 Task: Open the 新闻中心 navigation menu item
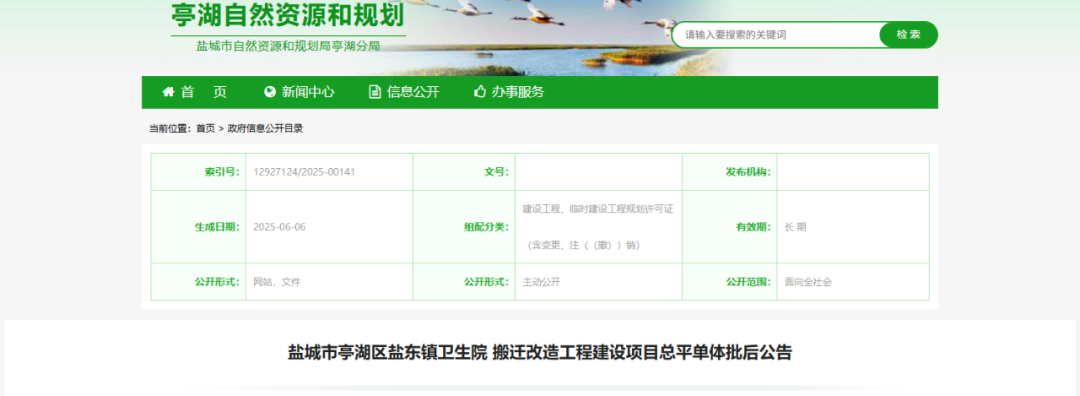tap(300, 92)
